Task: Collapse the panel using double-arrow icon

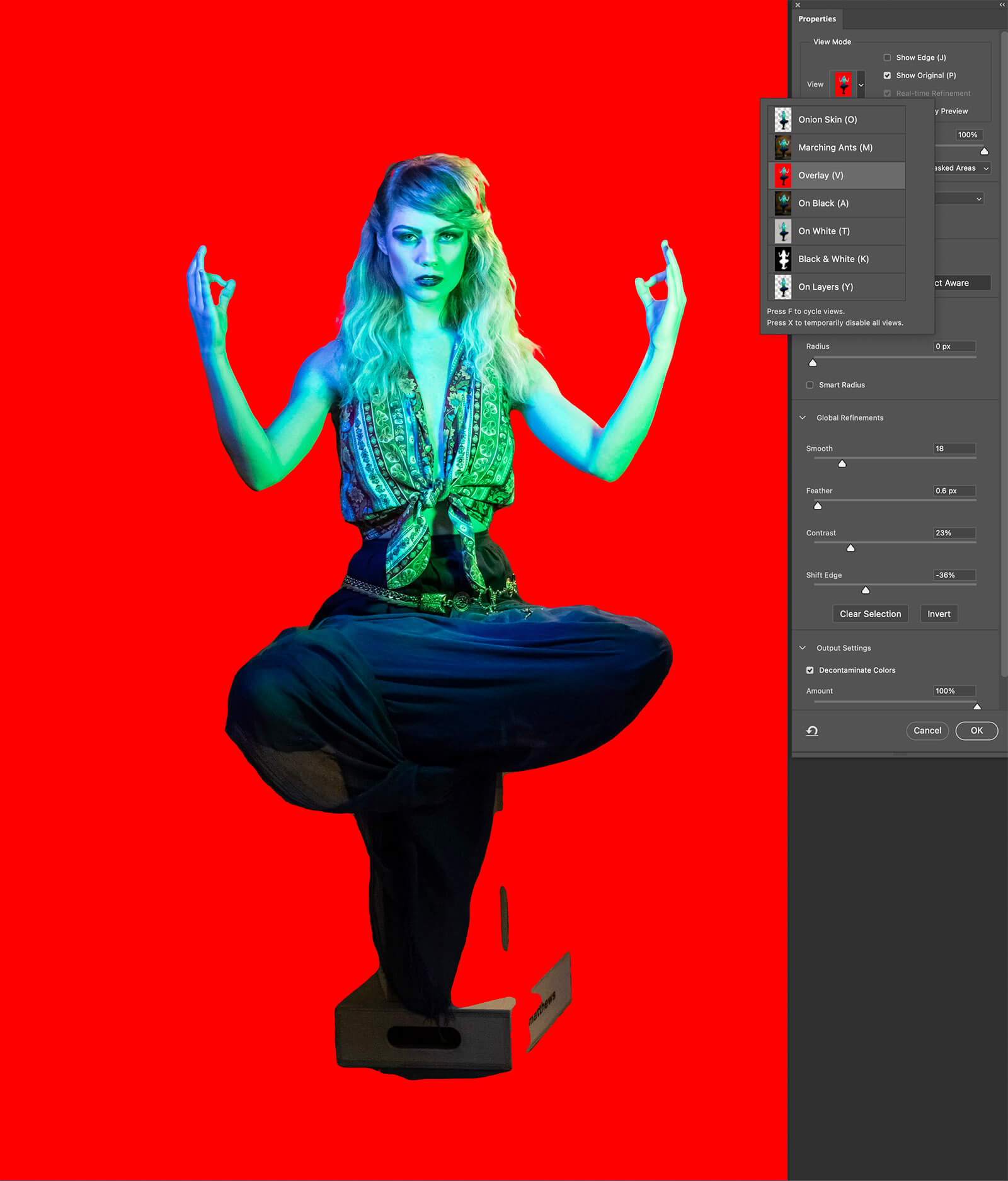Action: (1002, 5)
